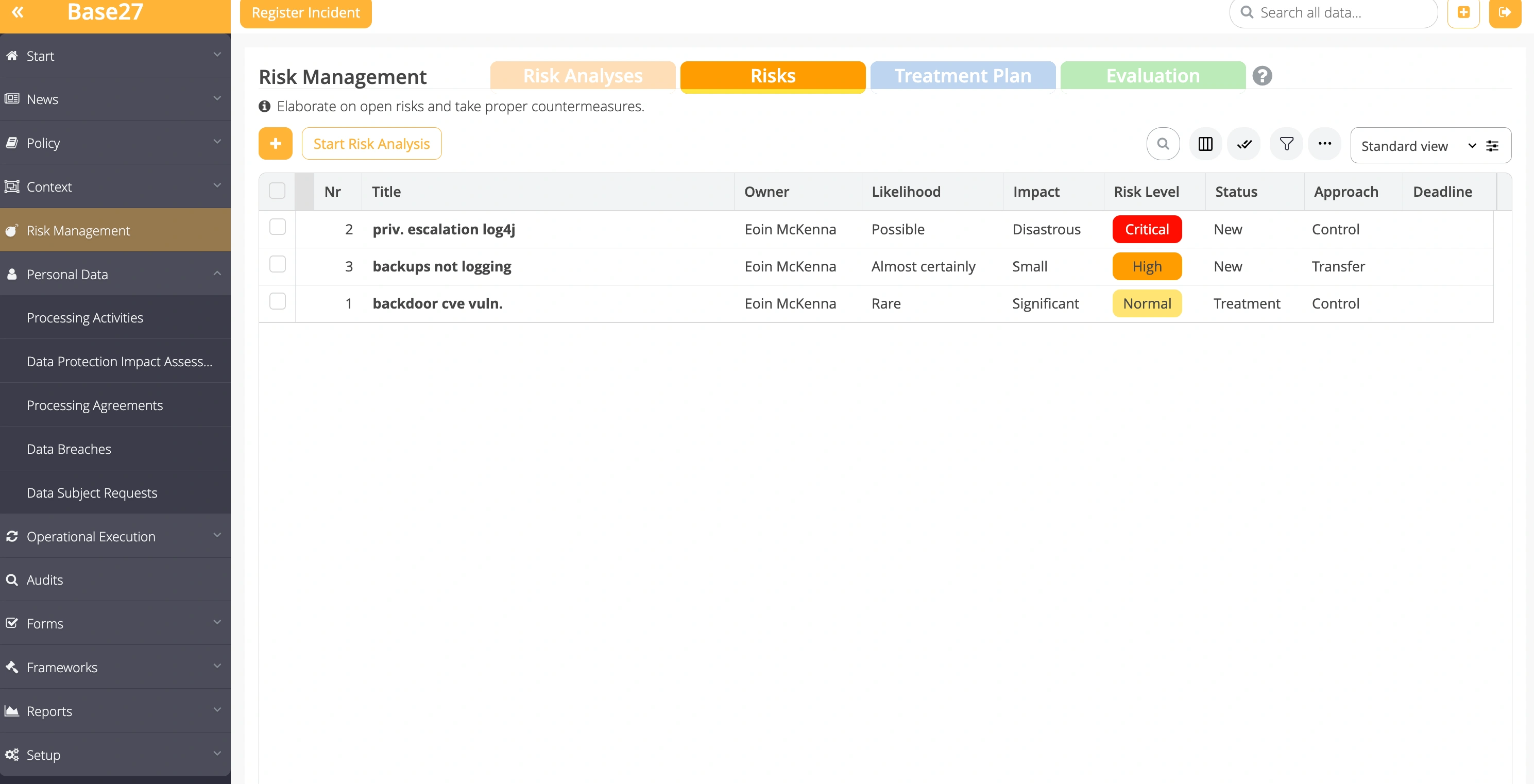Screen dimensions: 1534x784
Task: Open table search magnifier button
Action: click(1163, 144)
